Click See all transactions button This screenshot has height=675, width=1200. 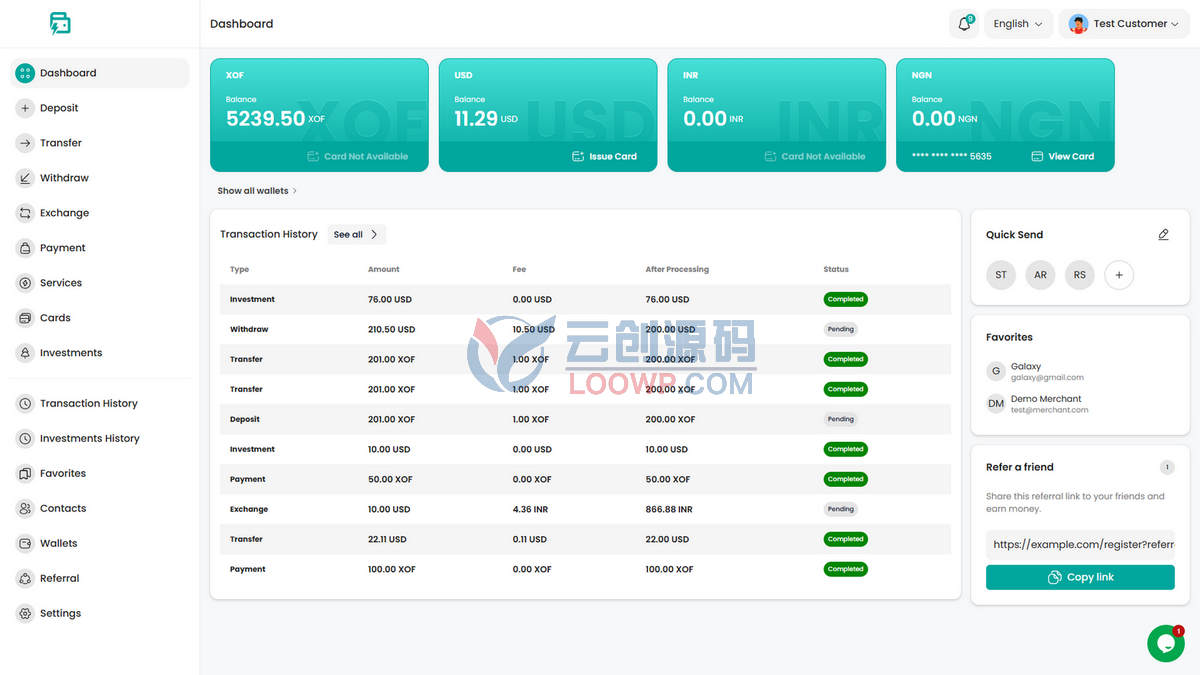pyautogui.click(x=356, y=235)
